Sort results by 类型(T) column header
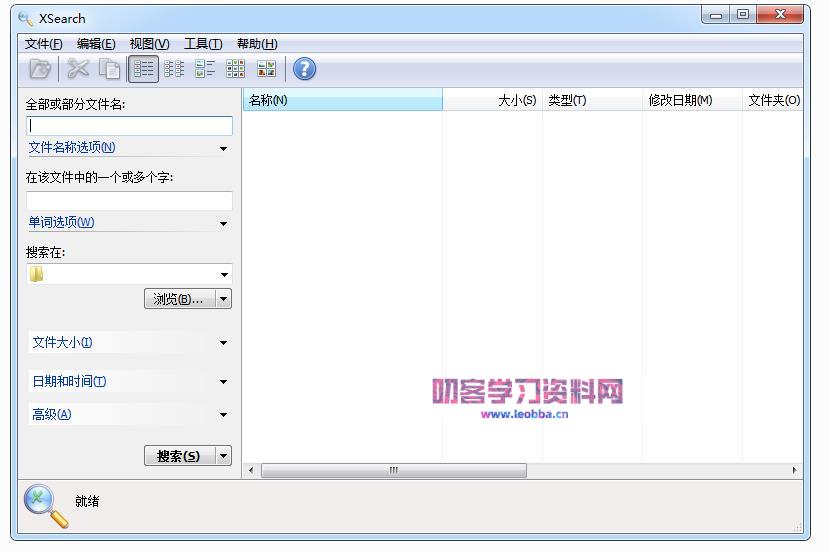The height and width of the screenshot is (552, 830). [x=592, y=100]
